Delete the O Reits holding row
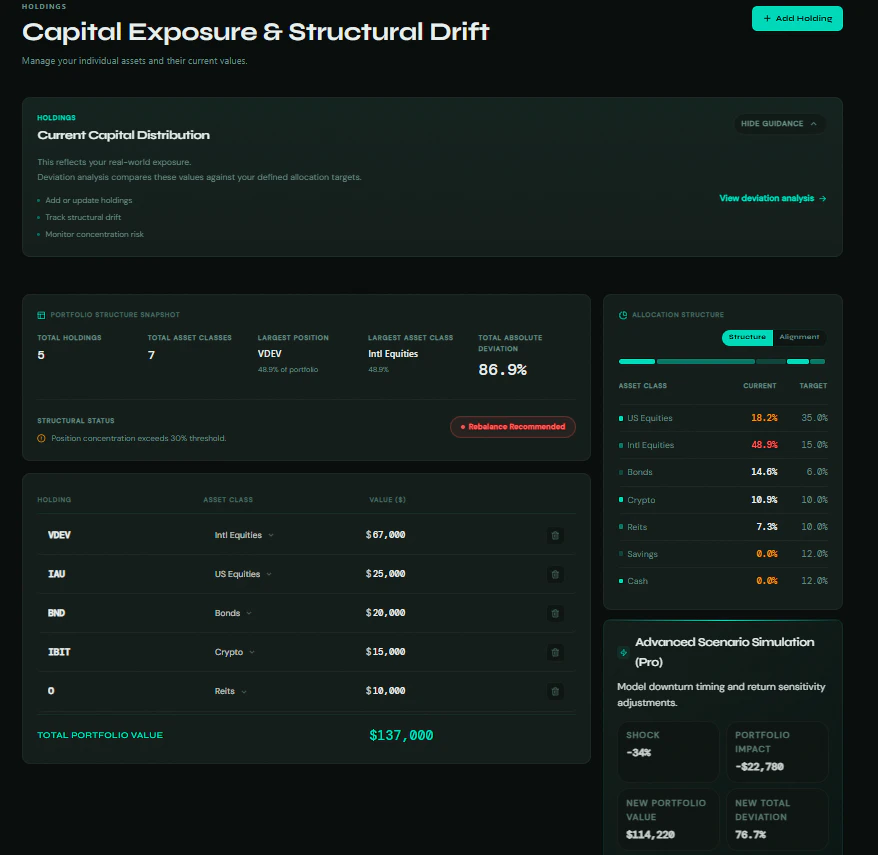Screen dimensions: 878x855 [x=555, y=692]
